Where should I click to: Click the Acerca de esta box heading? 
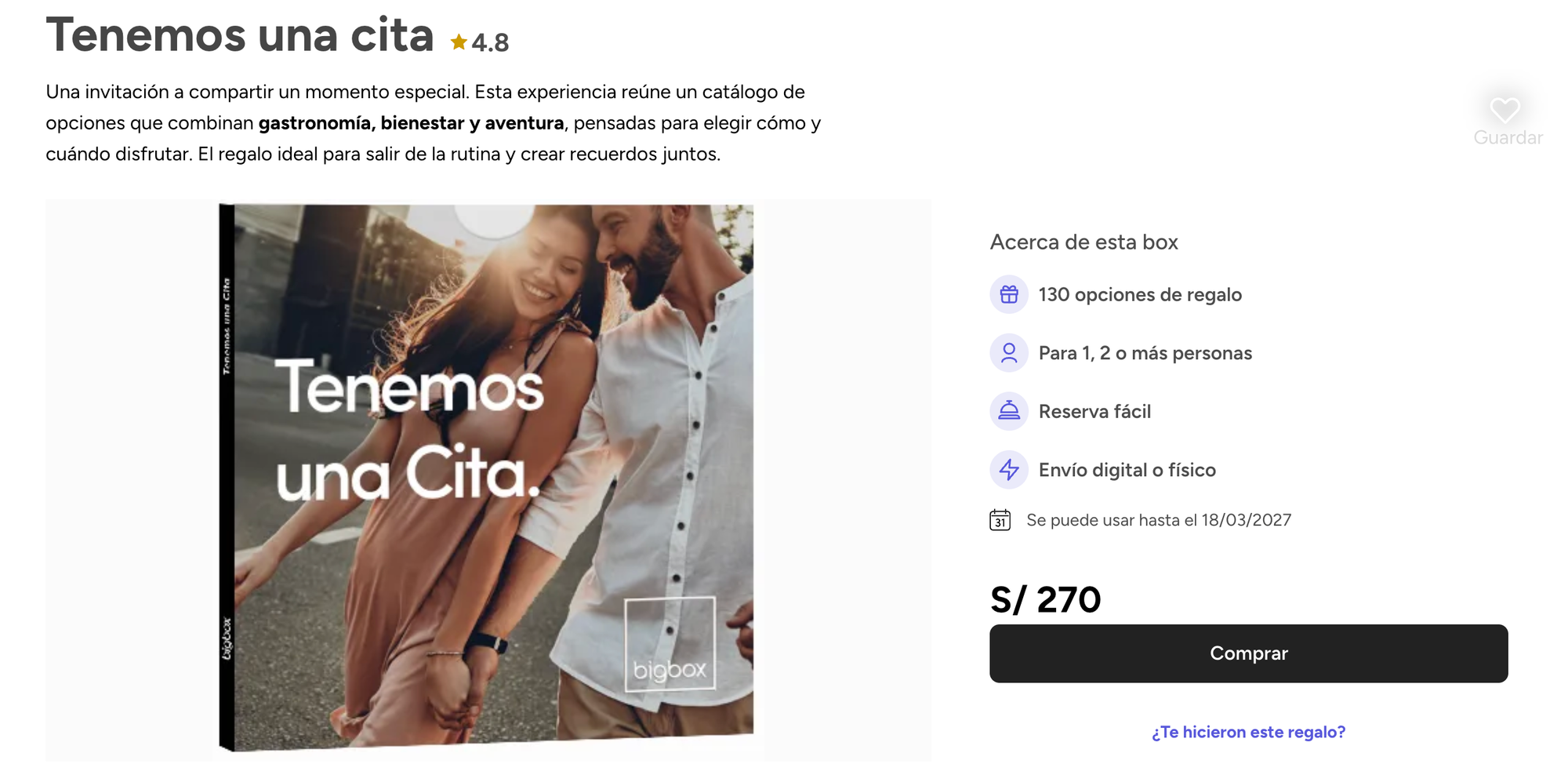tap(1084, 242)
